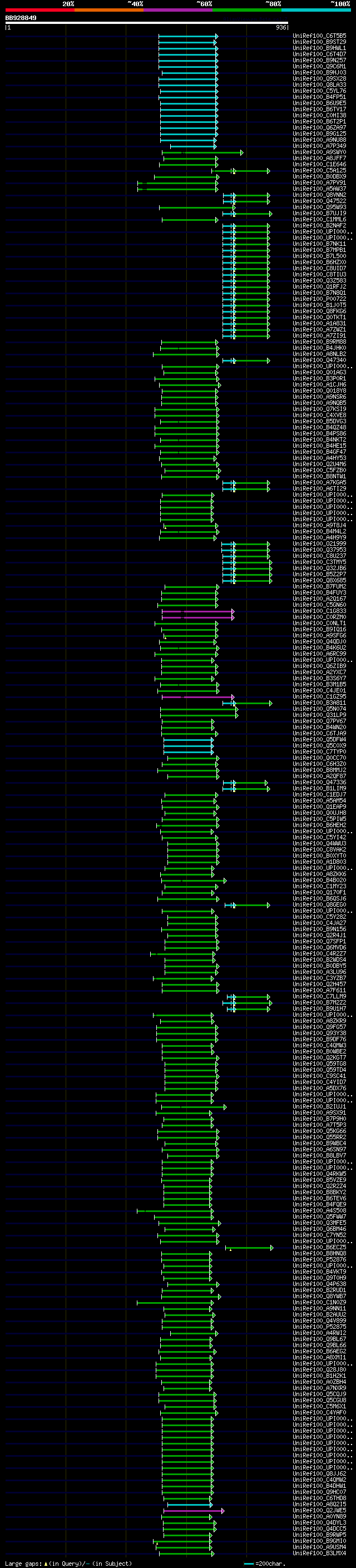Click label UniRef100_B4K6U2
This screenshot has height=1568, width=356.
pos(319,647)
